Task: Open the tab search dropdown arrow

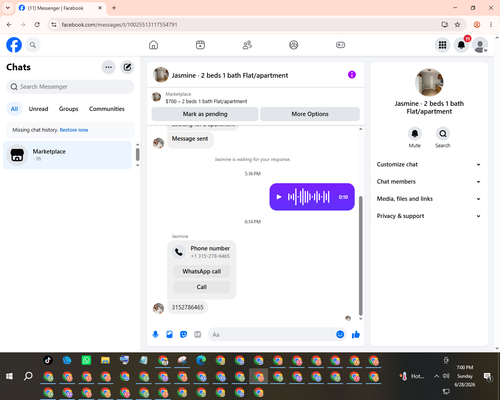Action: coord(8,8)
